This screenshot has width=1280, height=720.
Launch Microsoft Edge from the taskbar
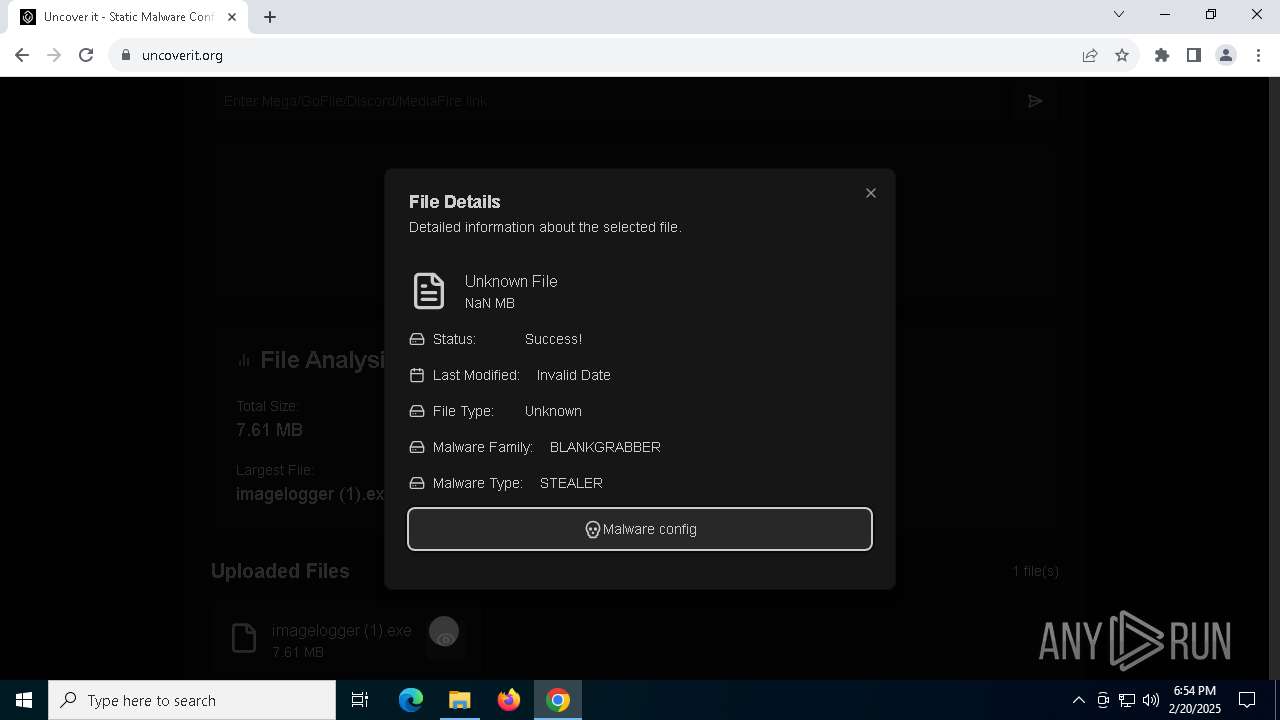tap(411, 700)
